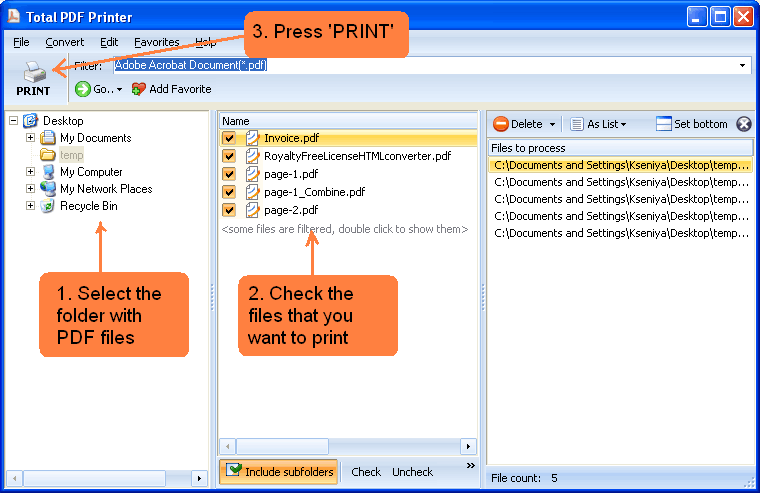Open the Convert menu
The height and width of the screenshot is (493, 760).
pyautogui.click(x=64, y=42)
